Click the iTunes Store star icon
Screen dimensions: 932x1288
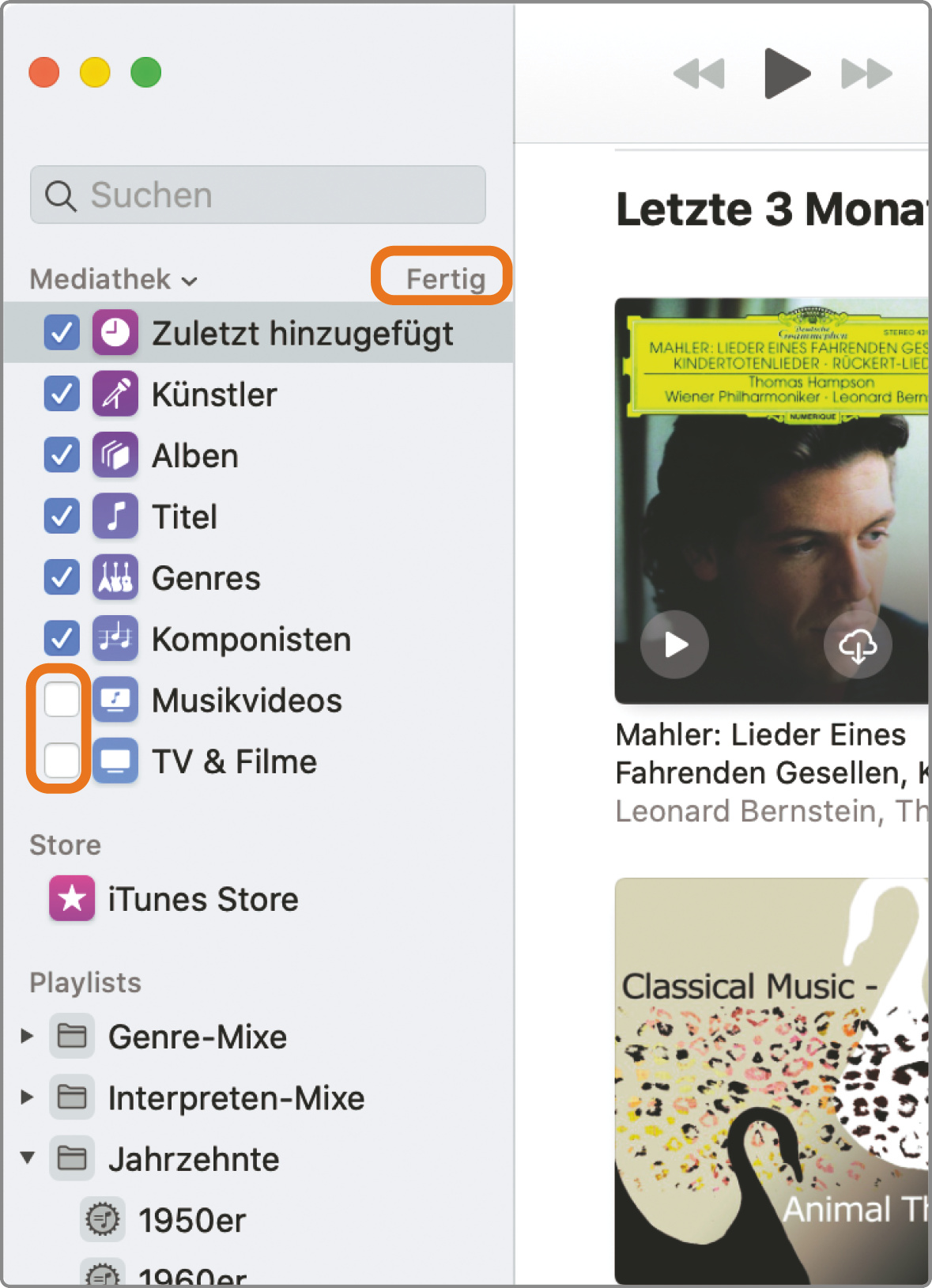tap(72, 898)
